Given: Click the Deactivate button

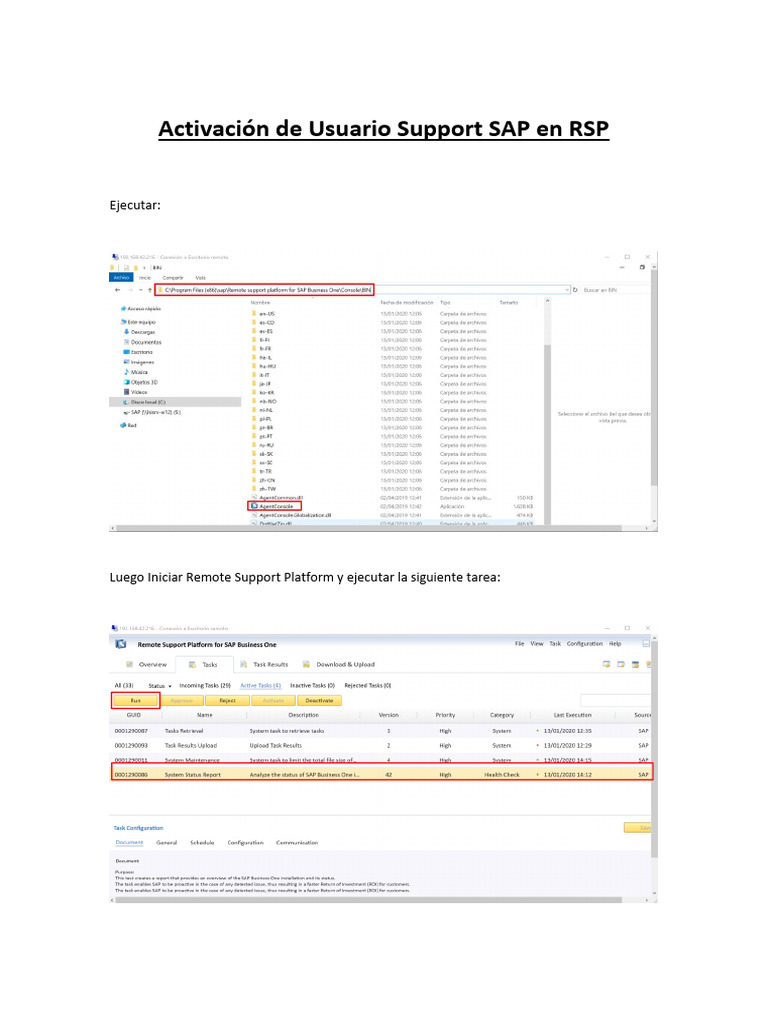Looking at the screenshot, I should [x=319, y=701].
